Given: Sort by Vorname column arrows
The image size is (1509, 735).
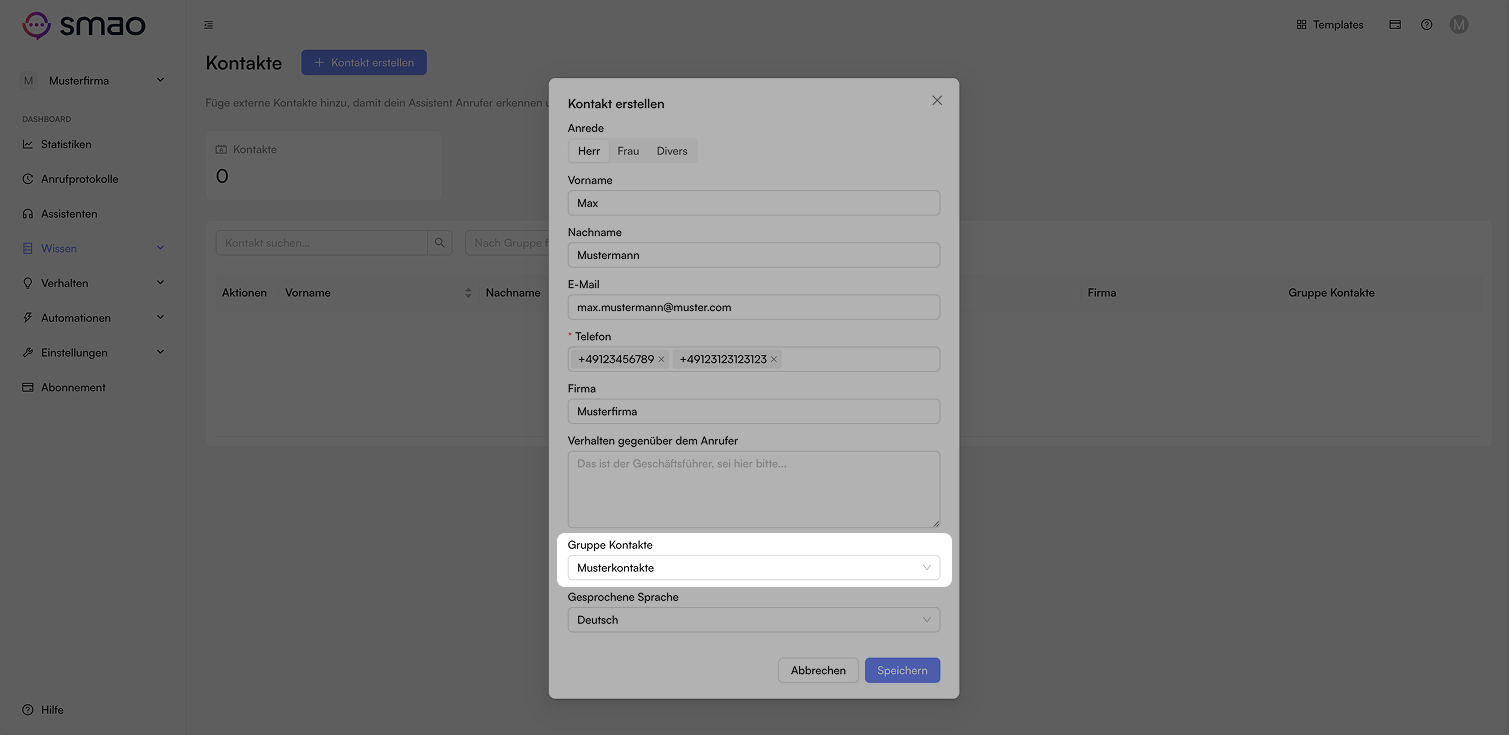Looking at the screenshot, I should 468,293.
